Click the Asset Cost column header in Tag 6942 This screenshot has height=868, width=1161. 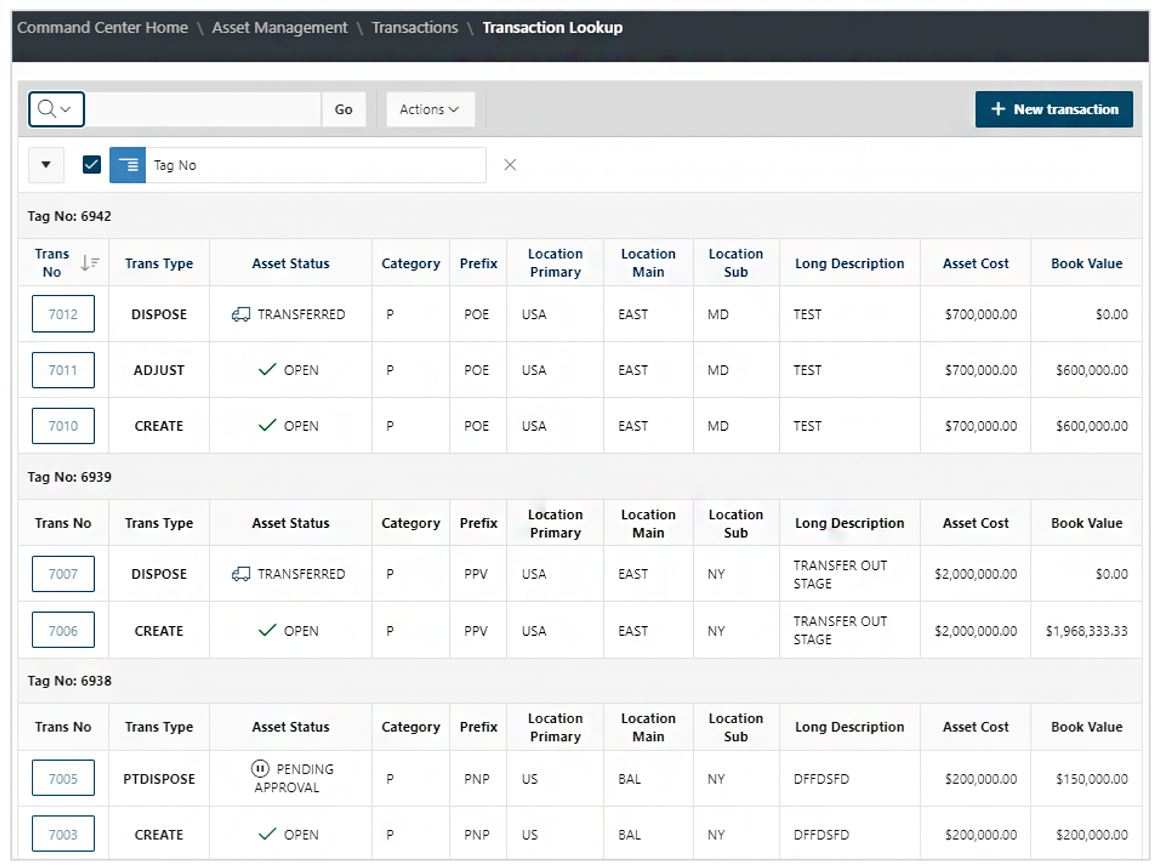click(975, 264)
